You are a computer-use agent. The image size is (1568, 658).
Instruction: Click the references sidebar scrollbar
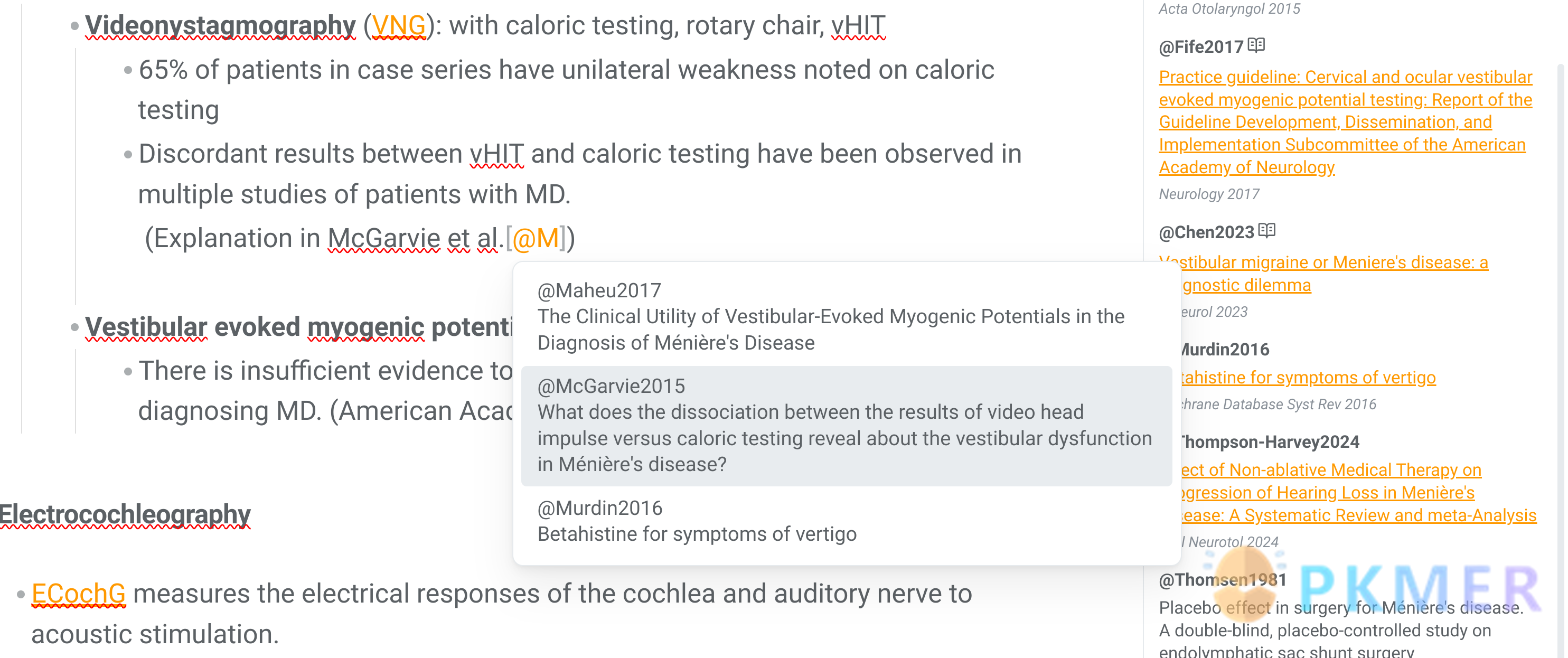pyautogui.click(x=1561, y=304)
